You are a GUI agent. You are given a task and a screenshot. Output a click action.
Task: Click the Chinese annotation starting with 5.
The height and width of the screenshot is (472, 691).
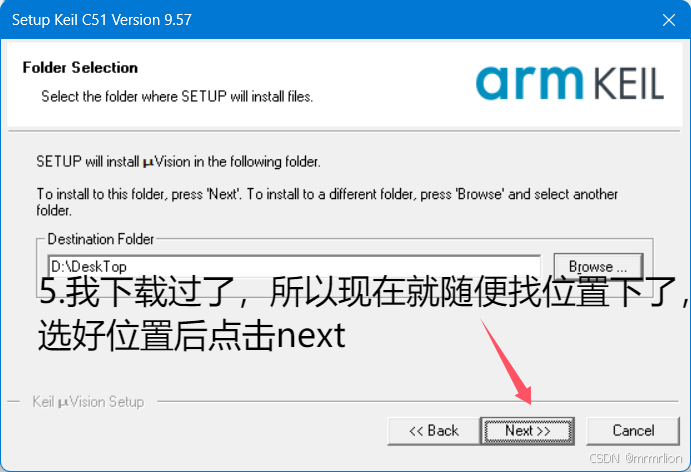(x=364, y=291)
